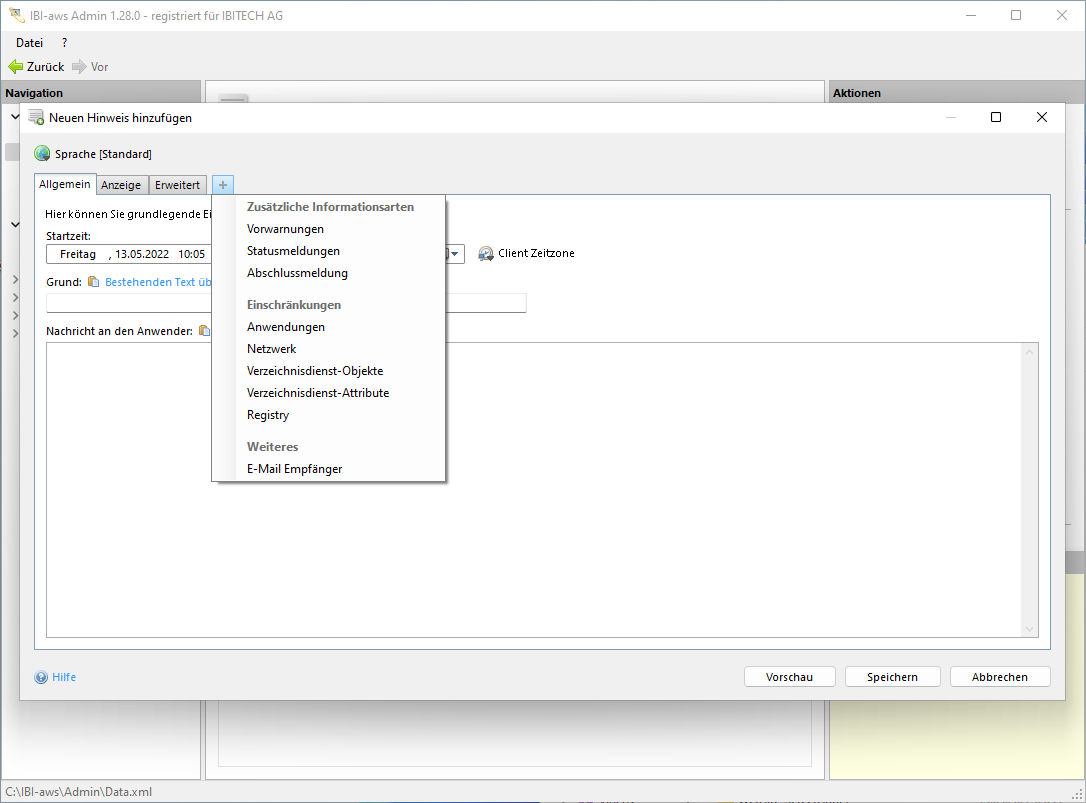Click the paste icon beside Grund
The width and height of the screenshot is (1086, 803).
(x=93, y=282)
